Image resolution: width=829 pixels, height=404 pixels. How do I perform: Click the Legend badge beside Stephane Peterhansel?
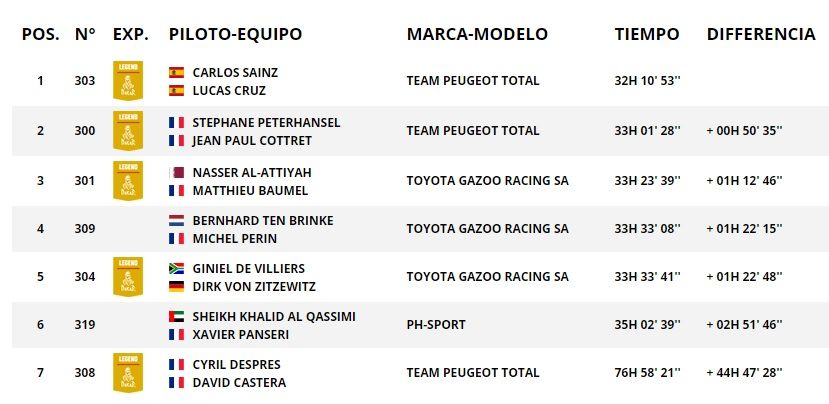pos(128,131)
